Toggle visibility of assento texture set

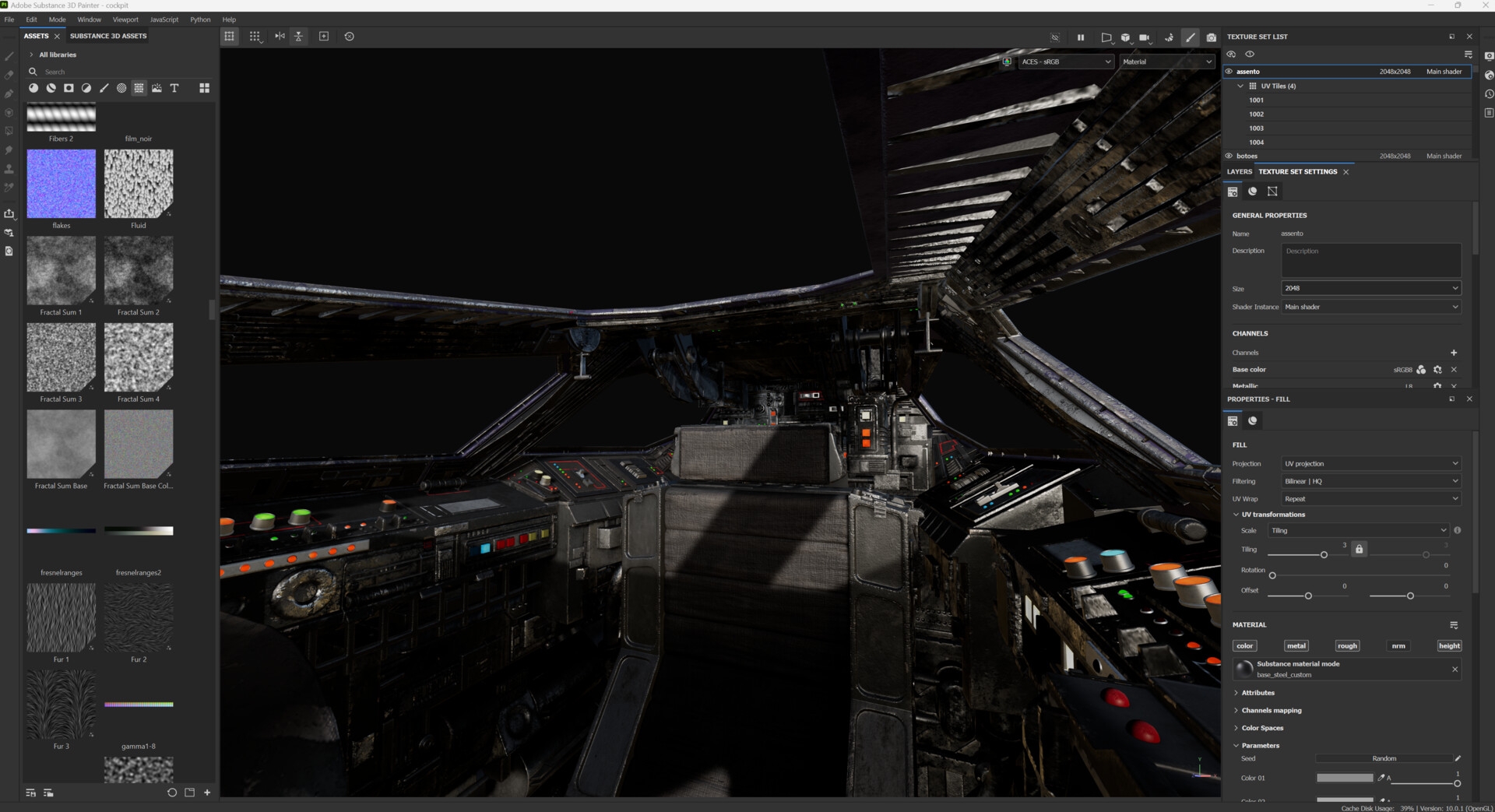(x=1229, y=72)
